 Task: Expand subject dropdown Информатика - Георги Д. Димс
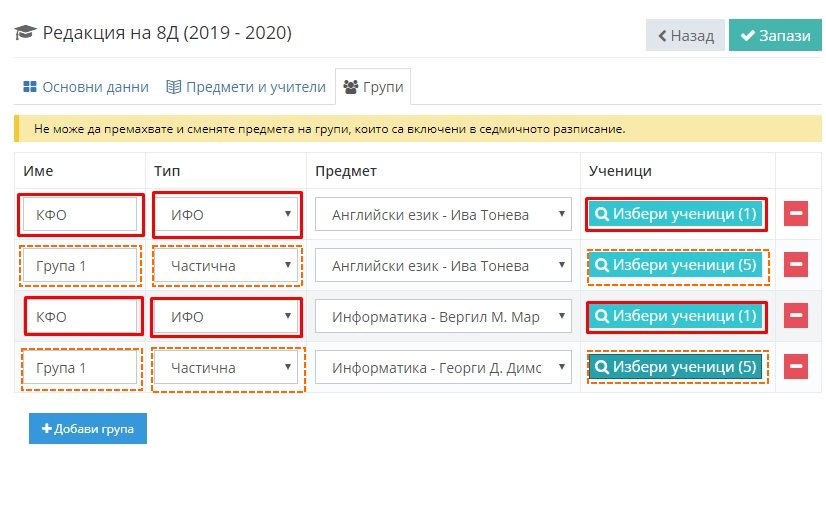click(443, 368)
